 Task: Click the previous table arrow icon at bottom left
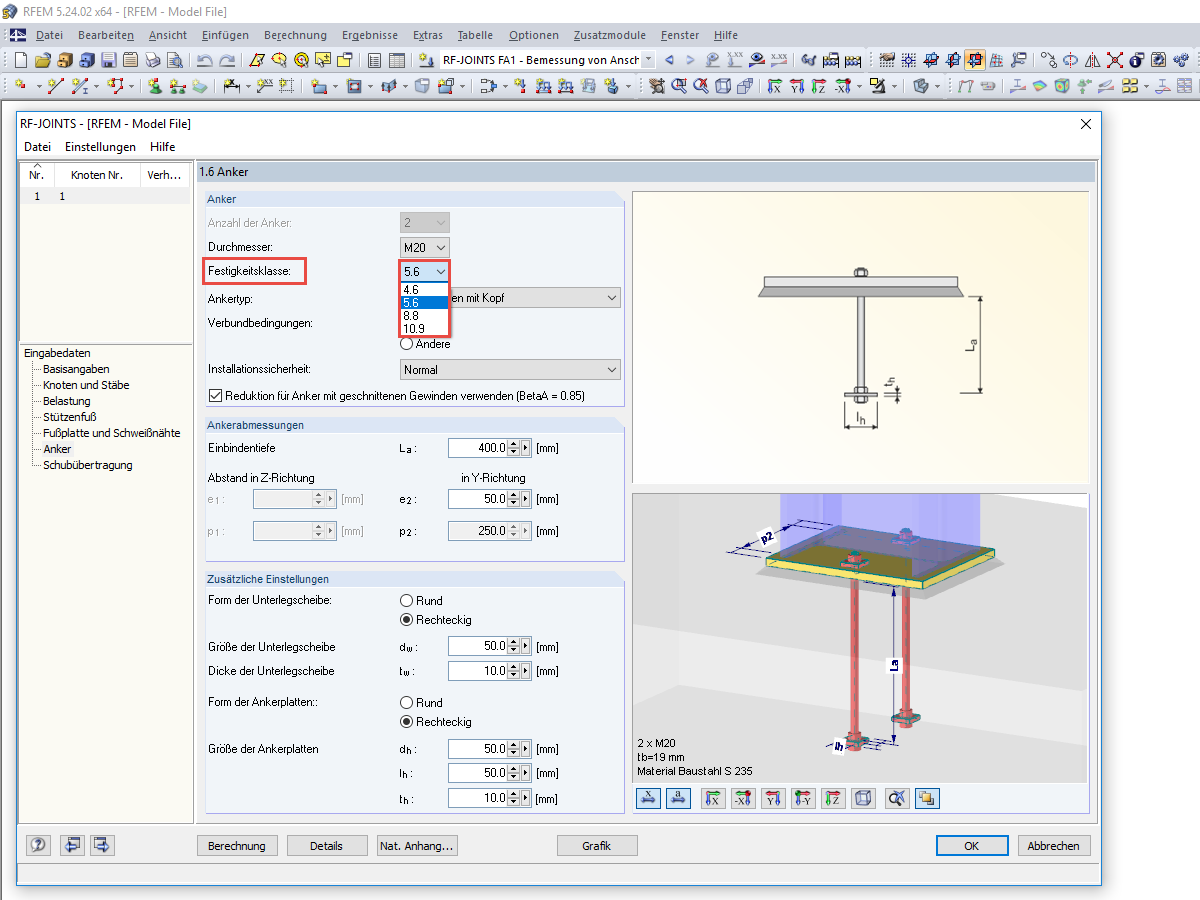72,845
